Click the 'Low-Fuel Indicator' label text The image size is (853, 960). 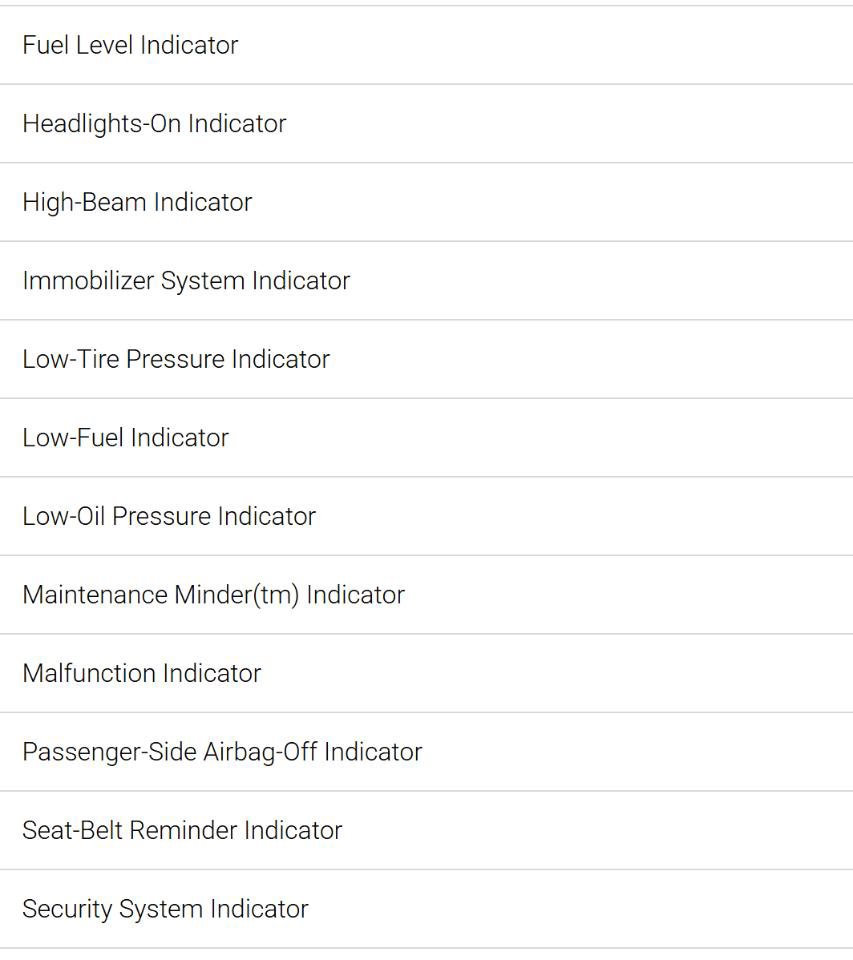click(126, 438)
